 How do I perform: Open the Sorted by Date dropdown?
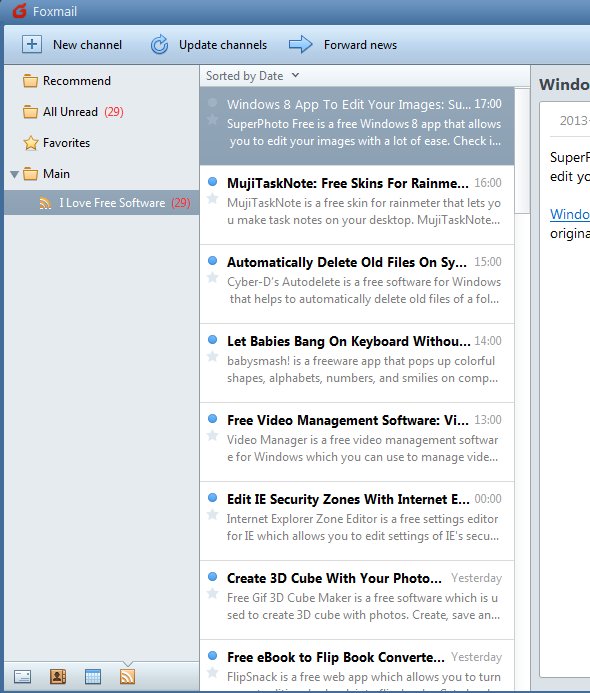point(252,76)
